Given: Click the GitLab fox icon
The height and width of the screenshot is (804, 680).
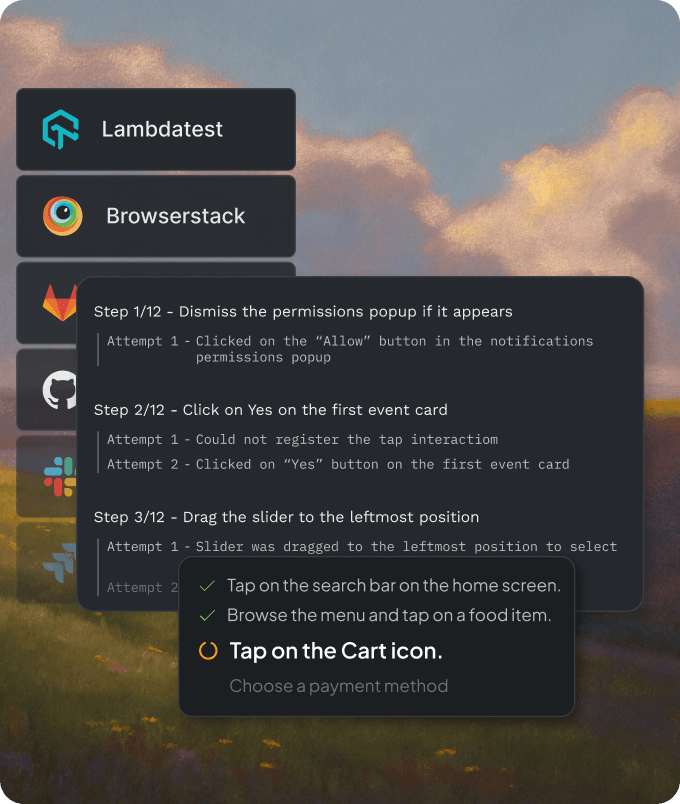Looking at the screenshot, I should (x=60, y=303).
